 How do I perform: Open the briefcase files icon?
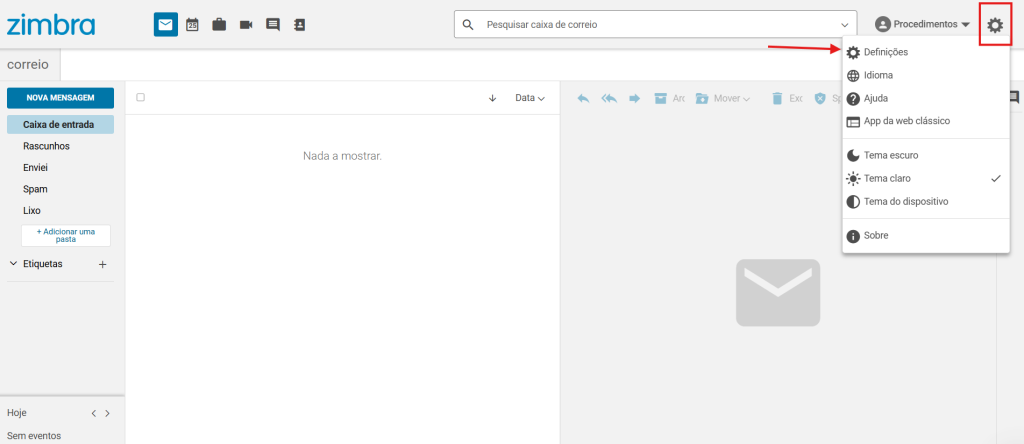219,24
